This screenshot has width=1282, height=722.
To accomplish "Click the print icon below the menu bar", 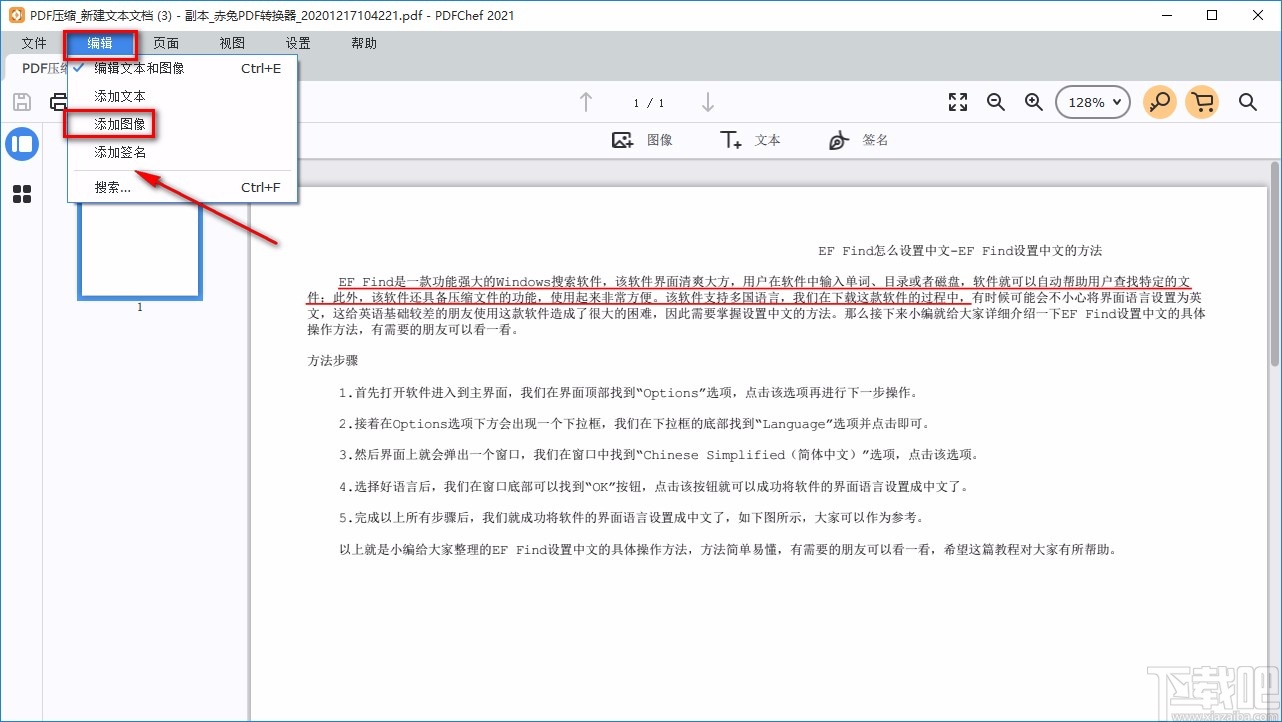I will (59, 102).
